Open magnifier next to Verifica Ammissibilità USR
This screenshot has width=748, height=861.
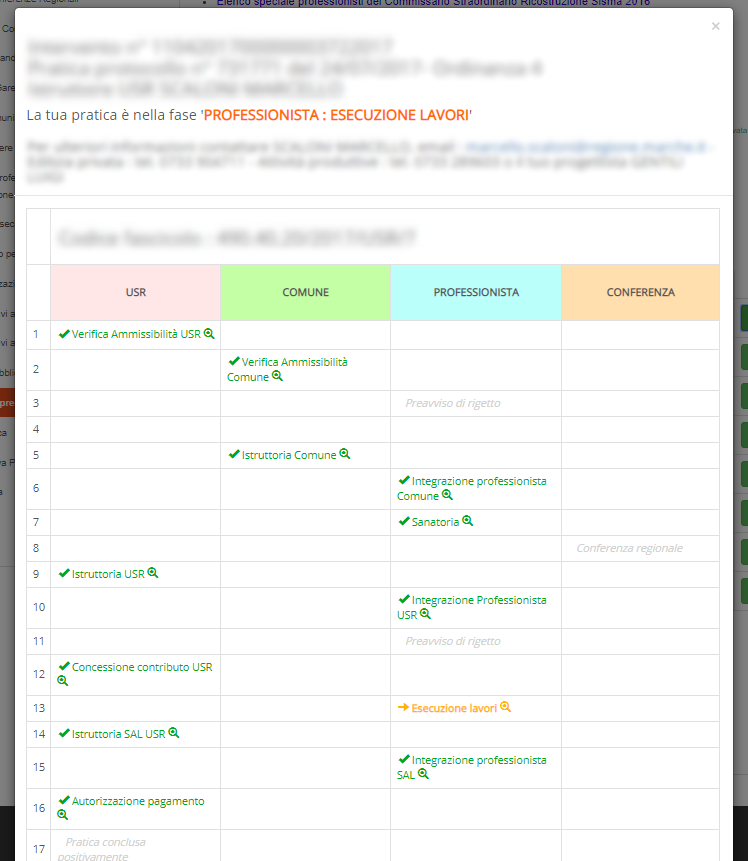(x=209, y=333)
